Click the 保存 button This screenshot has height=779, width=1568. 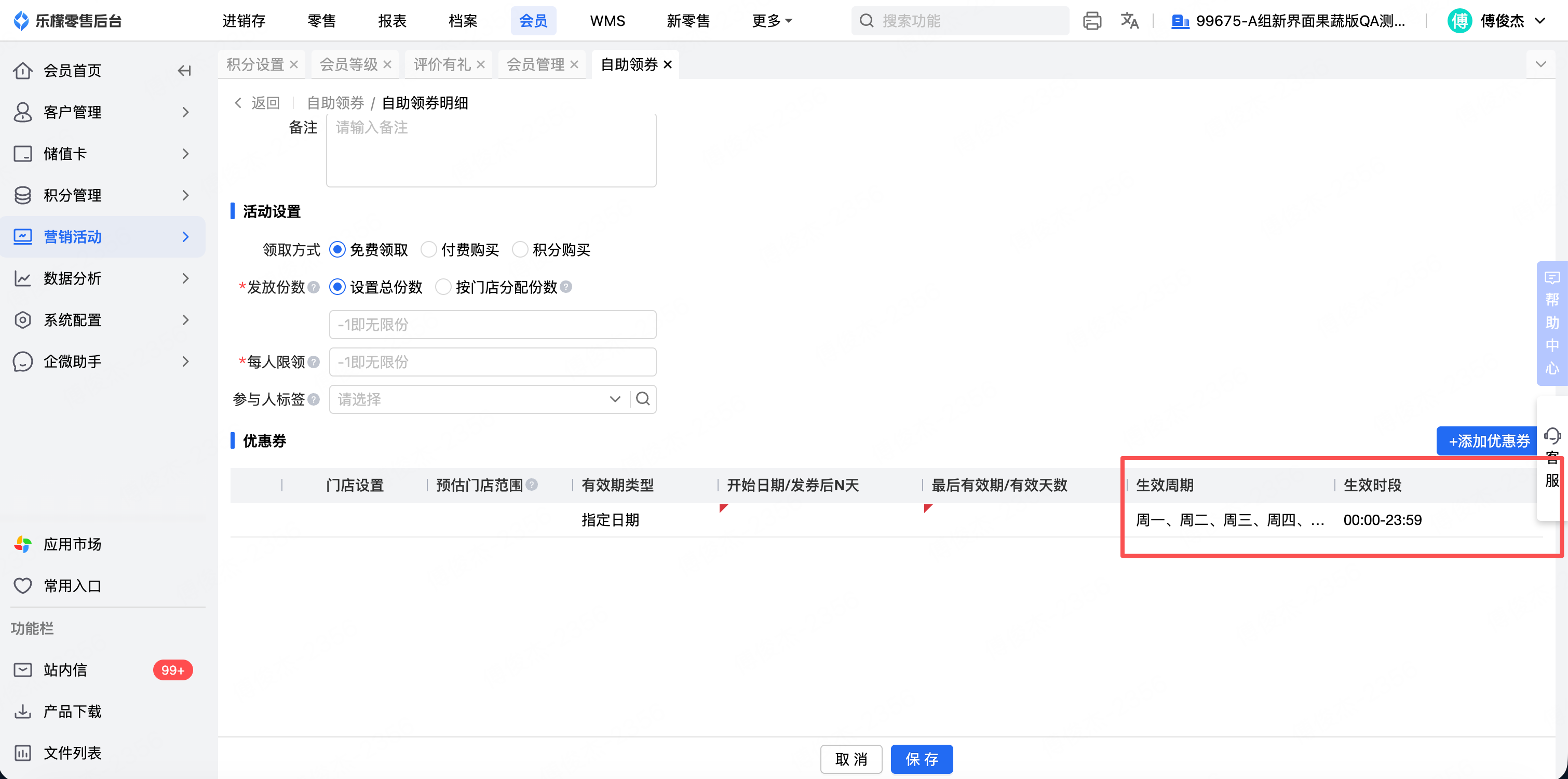coord(921,759)
